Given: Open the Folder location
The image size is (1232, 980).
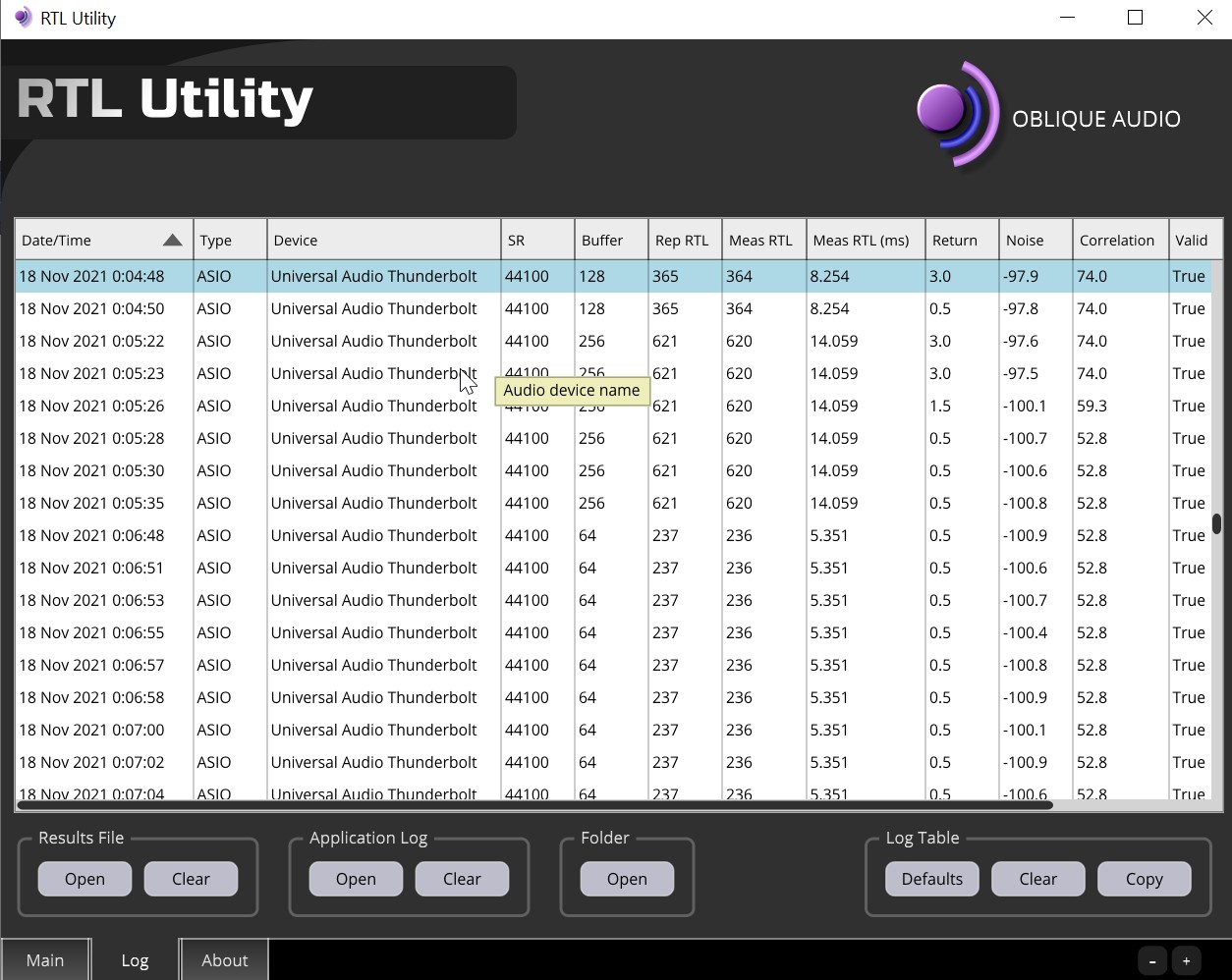Looking at the screenshot, I should tap(627, 879).
